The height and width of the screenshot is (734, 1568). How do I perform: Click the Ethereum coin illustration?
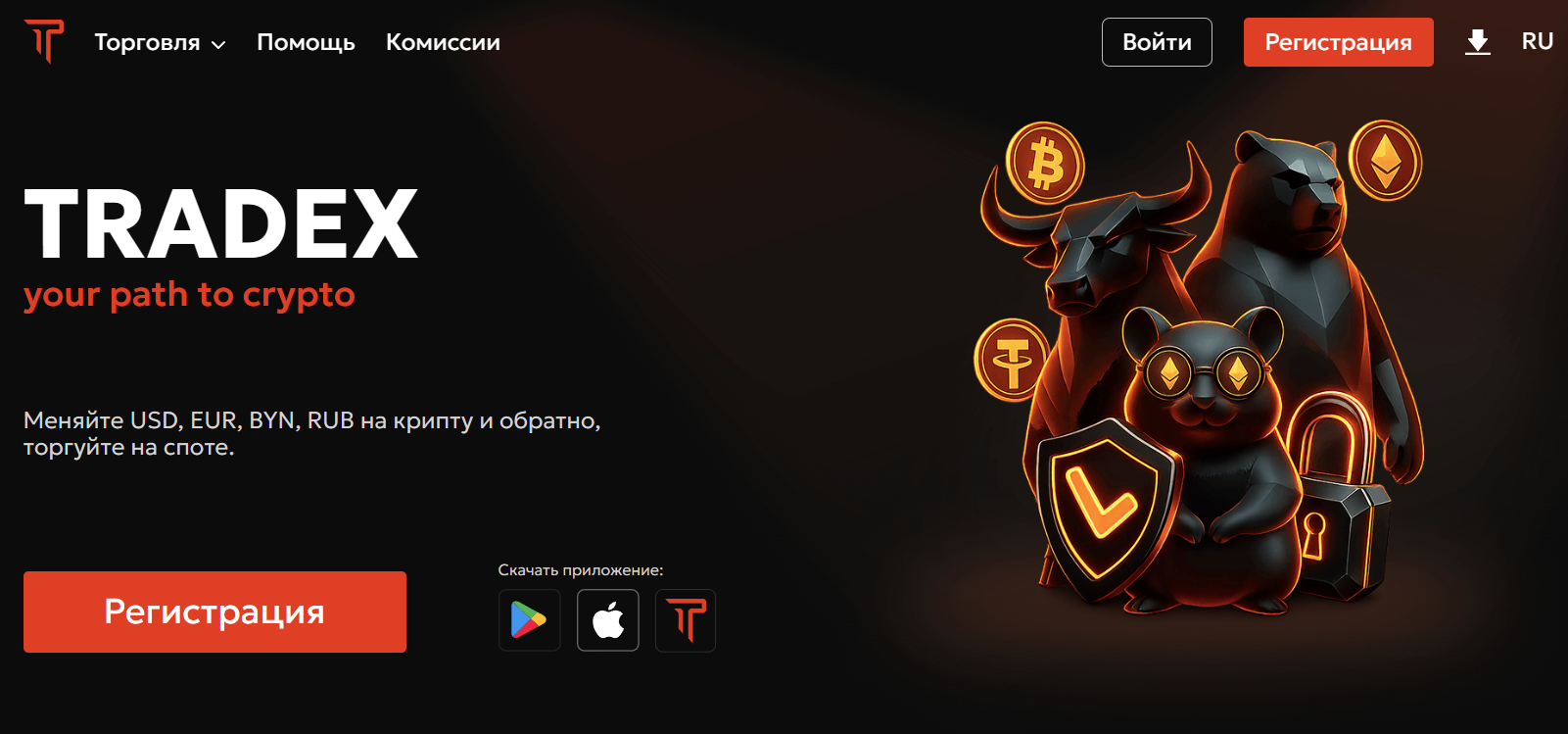(x=1385, y=160)
